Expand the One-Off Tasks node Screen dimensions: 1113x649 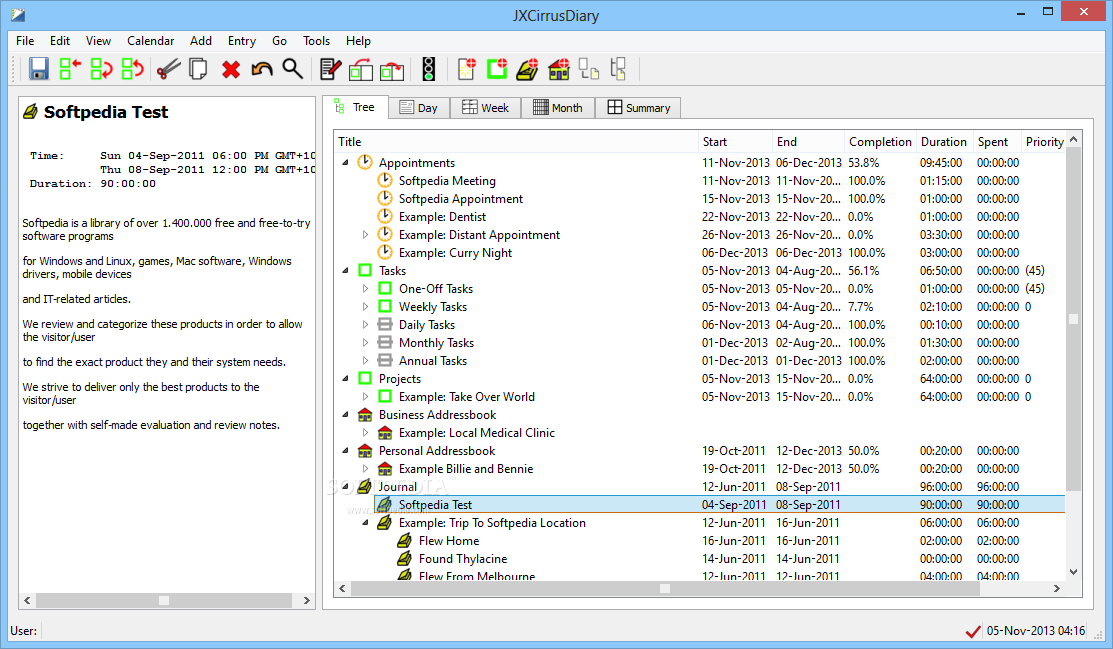(x=366, y=288)
